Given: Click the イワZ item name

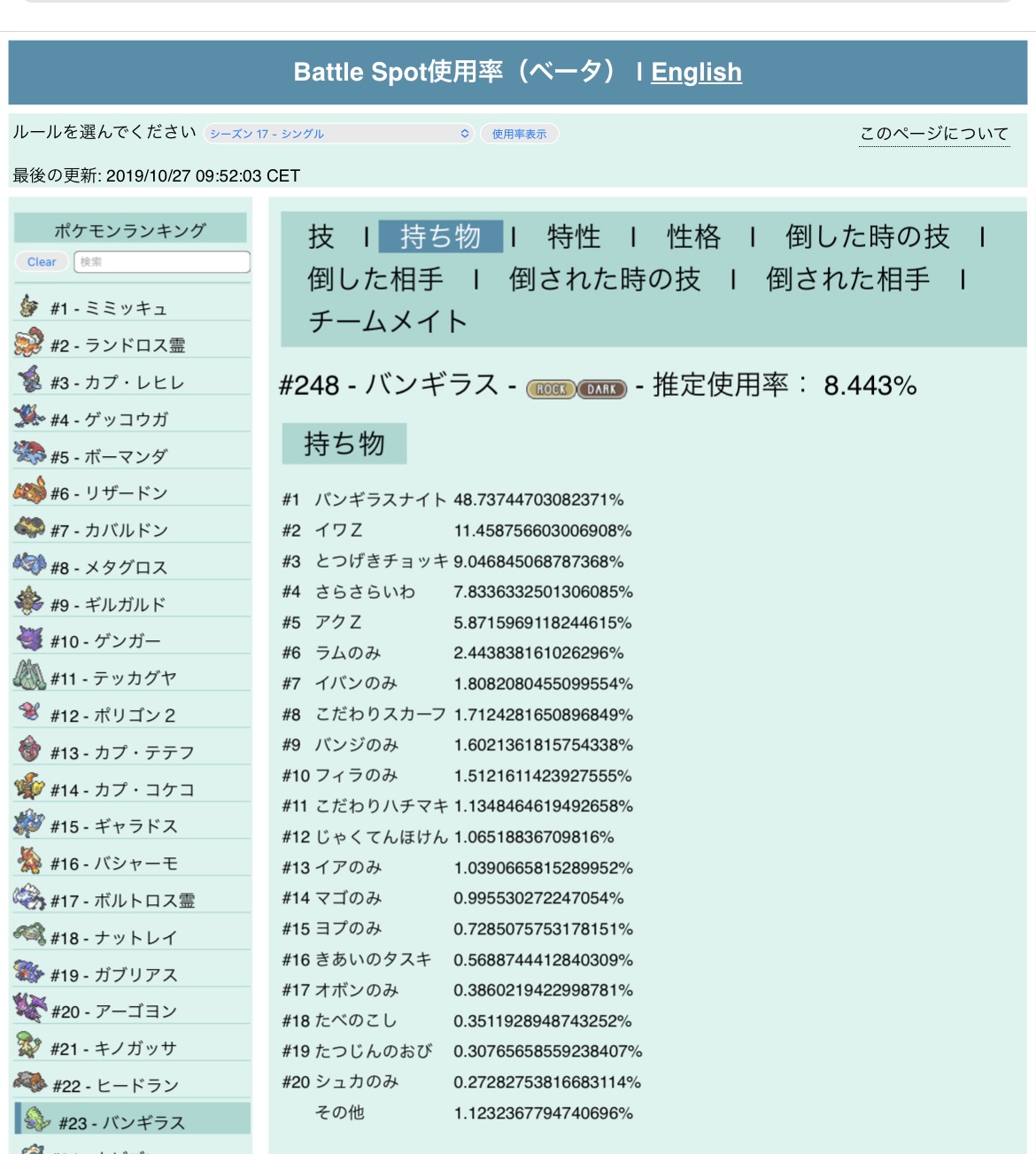Looking at the screenshot, I should pyautogui.click(x=339, y=531).
